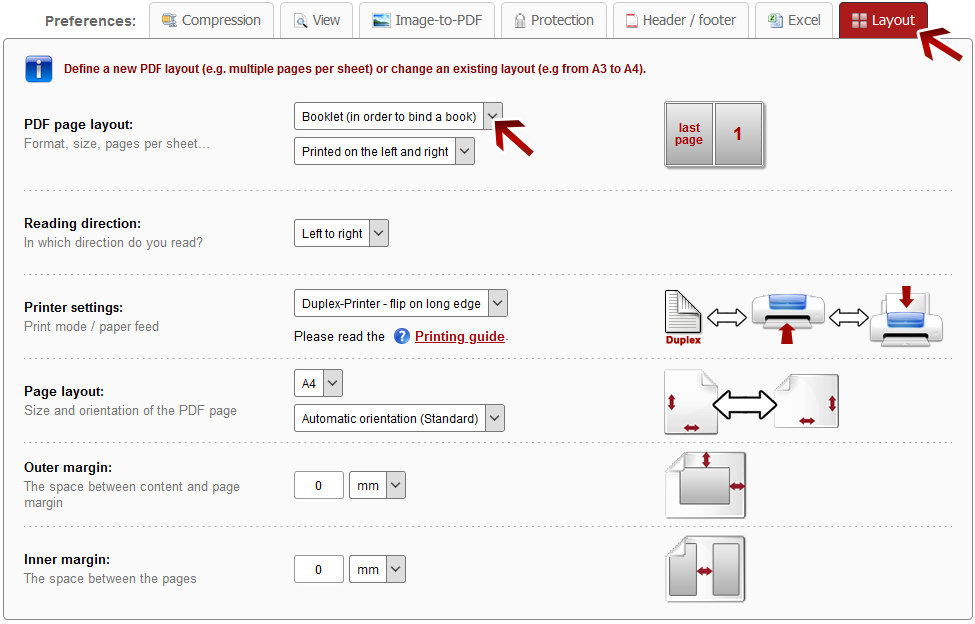Switch to the Header / footer tab
The width and height of the screenshot is (975, 624).
pyautogui.click(x=680, y=20)
